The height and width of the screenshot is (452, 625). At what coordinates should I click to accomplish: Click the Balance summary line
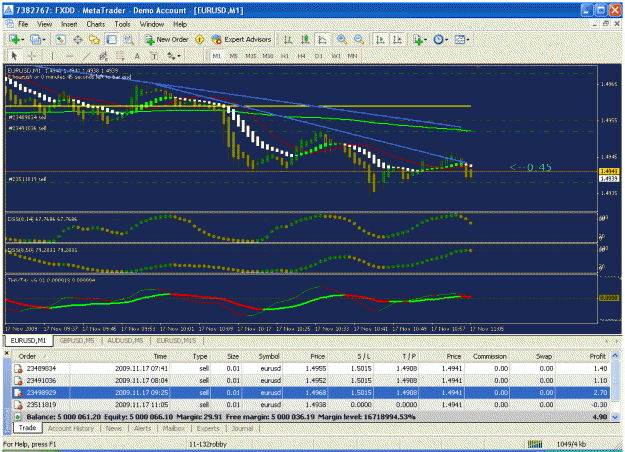(x=311, y=417)
